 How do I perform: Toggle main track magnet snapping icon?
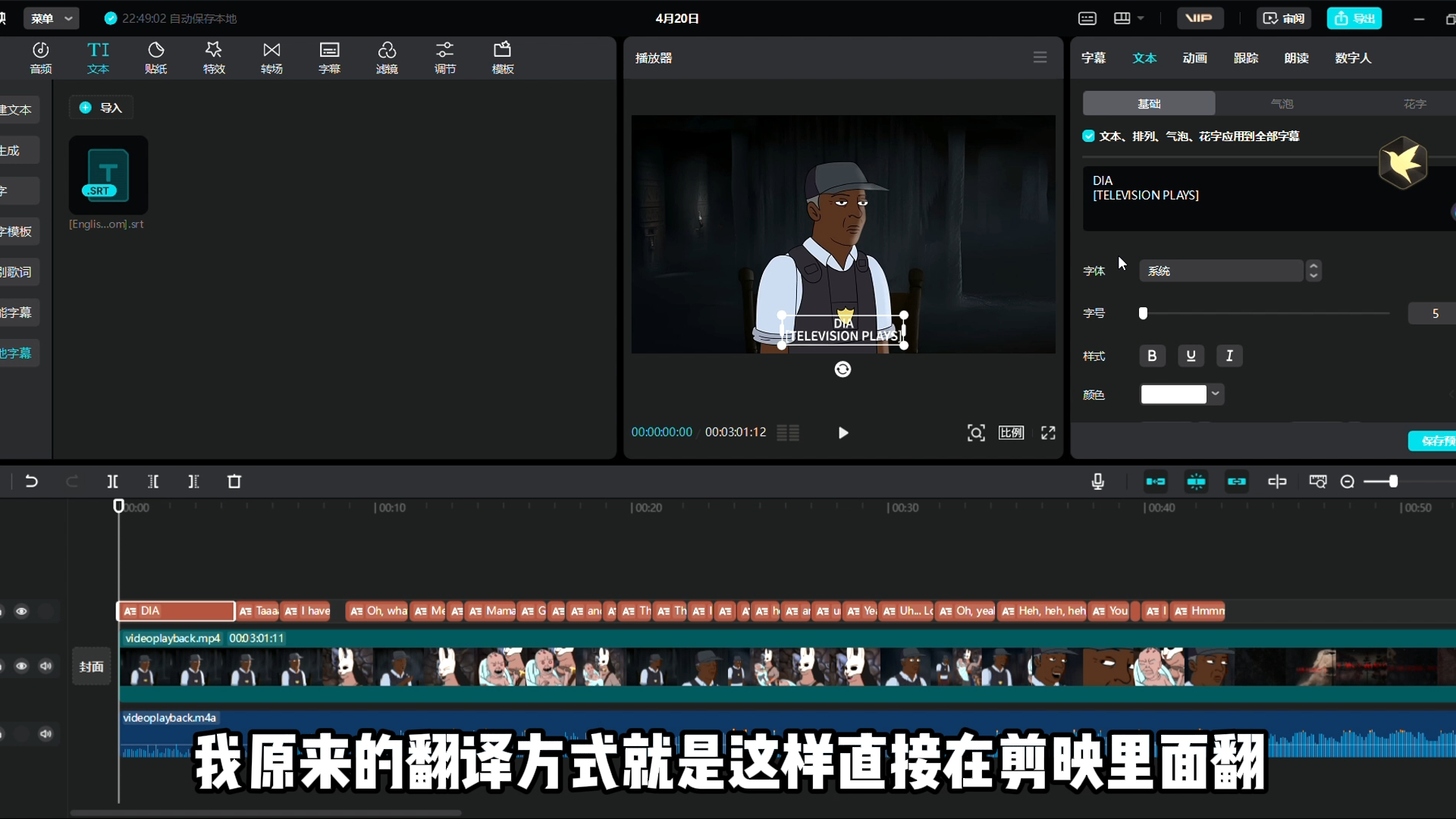[1156, 482]
